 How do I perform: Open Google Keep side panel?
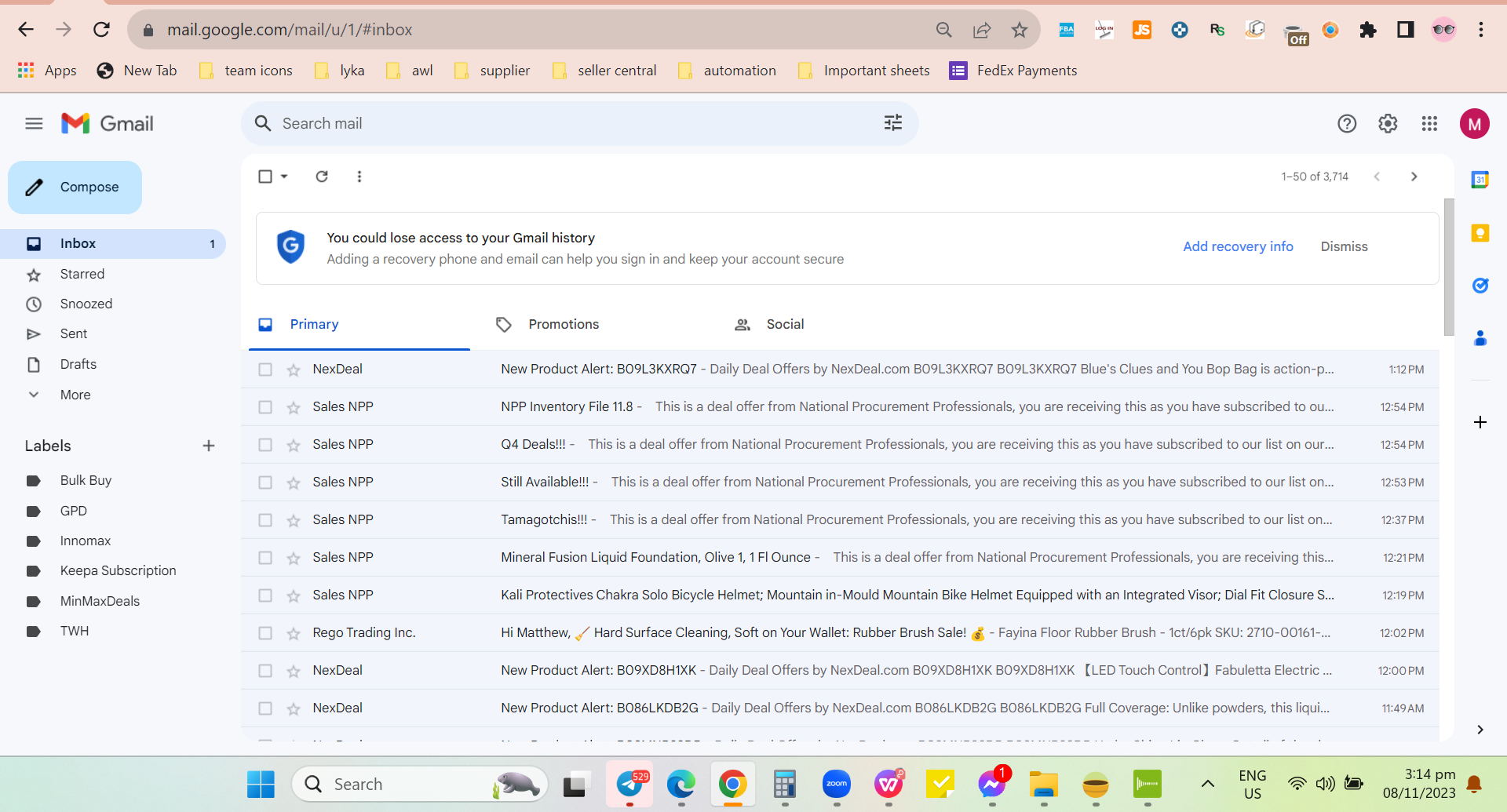pyautogui.click(x=1480, y=233)
